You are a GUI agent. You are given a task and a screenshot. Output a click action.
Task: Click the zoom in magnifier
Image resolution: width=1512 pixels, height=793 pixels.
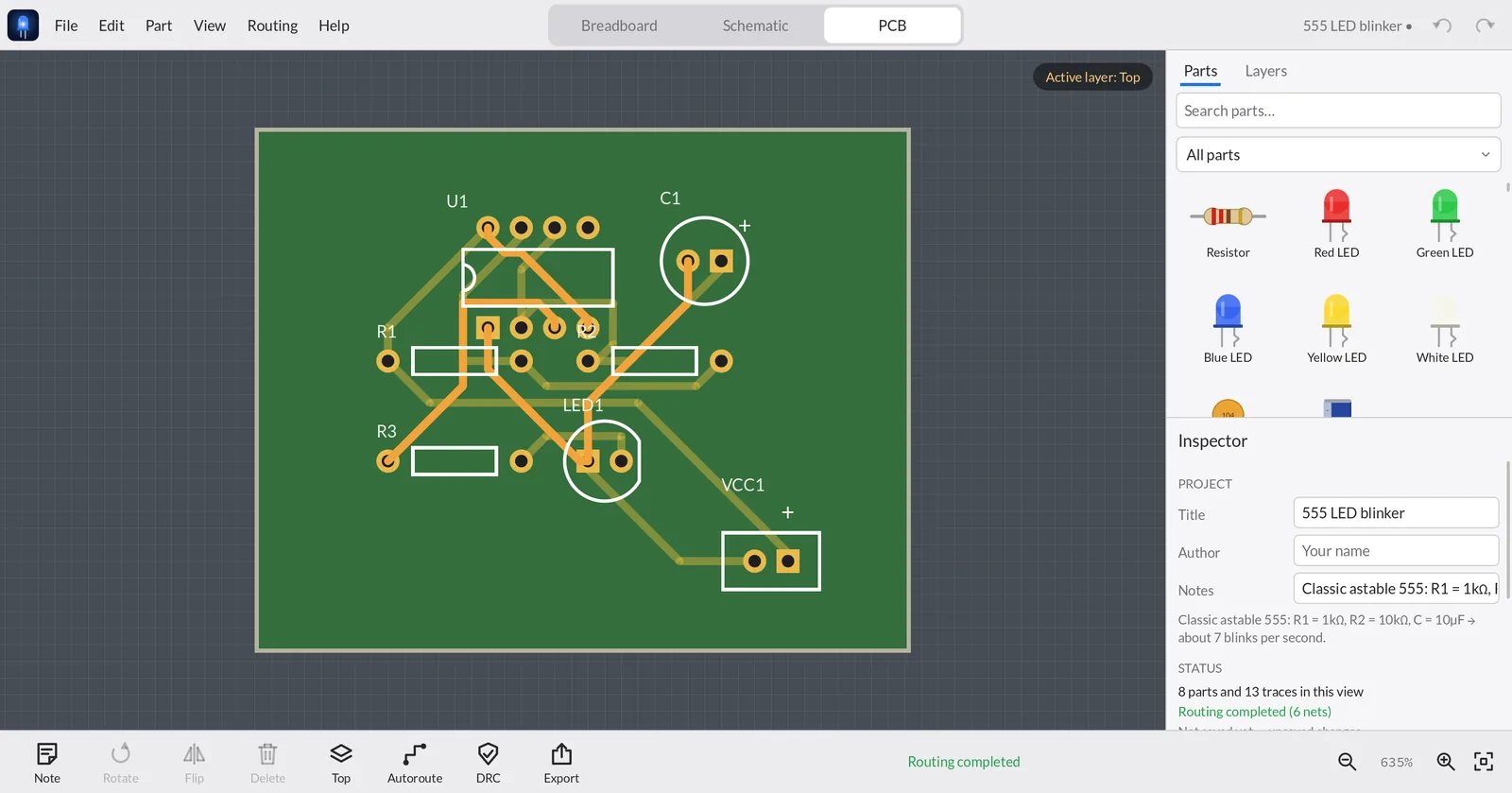1445,762
